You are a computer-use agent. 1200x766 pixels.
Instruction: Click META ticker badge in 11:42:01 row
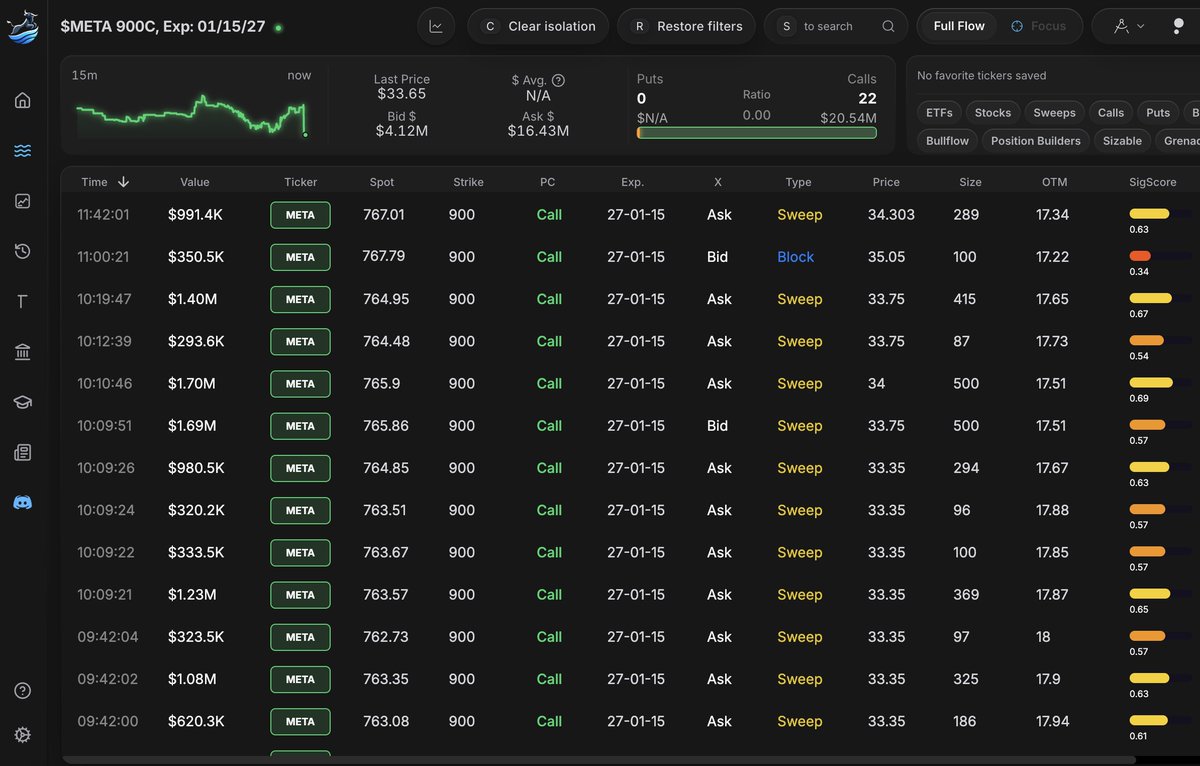(300, 215)
